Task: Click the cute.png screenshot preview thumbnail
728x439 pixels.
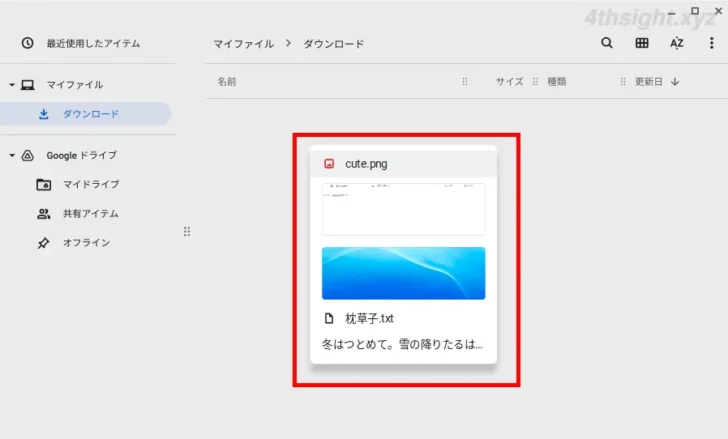Action: (403, 209)
